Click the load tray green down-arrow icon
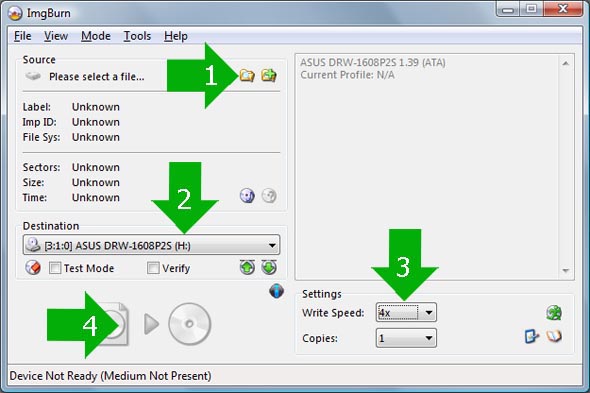The image size is (590, 393). (269, 267)
